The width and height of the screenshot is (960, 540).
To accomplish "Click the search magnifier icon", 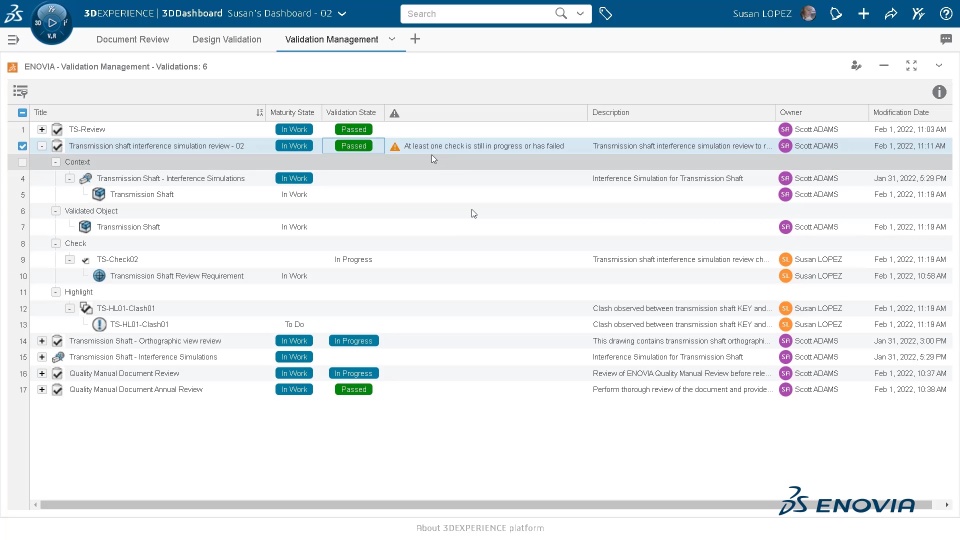I will click(561, 13).
